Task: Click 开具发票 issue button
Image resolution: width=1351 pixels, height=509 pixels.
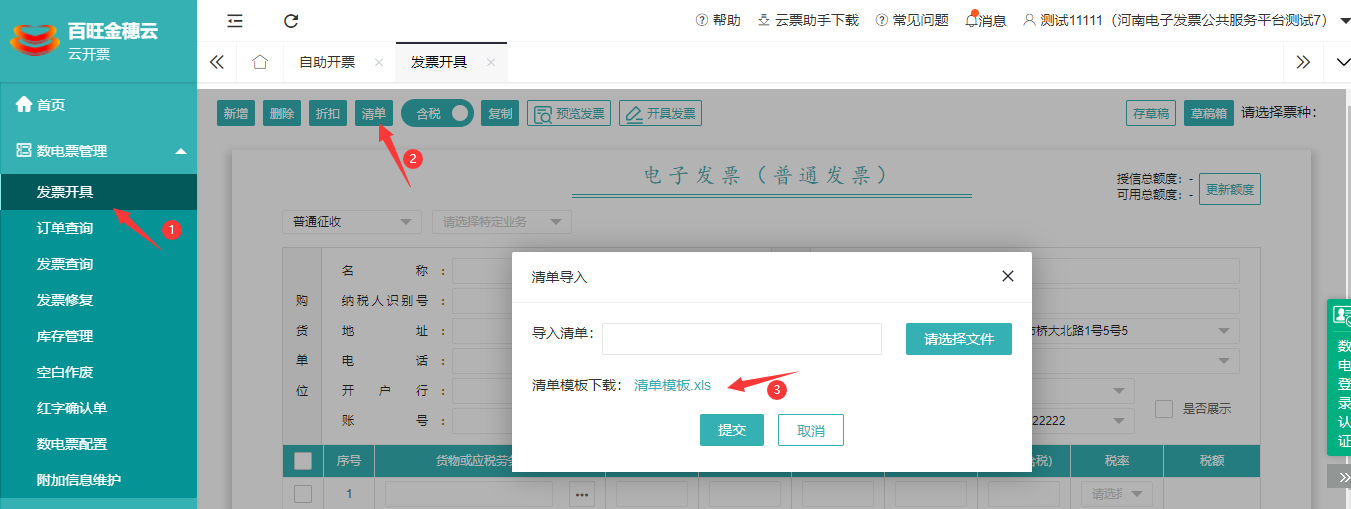Action: coord(660,114)
